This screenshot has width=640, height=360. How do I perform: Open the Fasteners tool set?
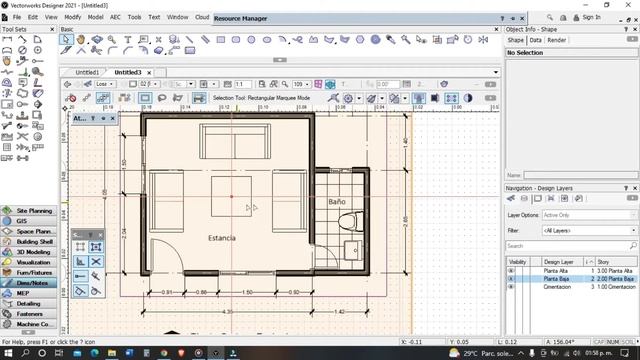pos(29,314)
